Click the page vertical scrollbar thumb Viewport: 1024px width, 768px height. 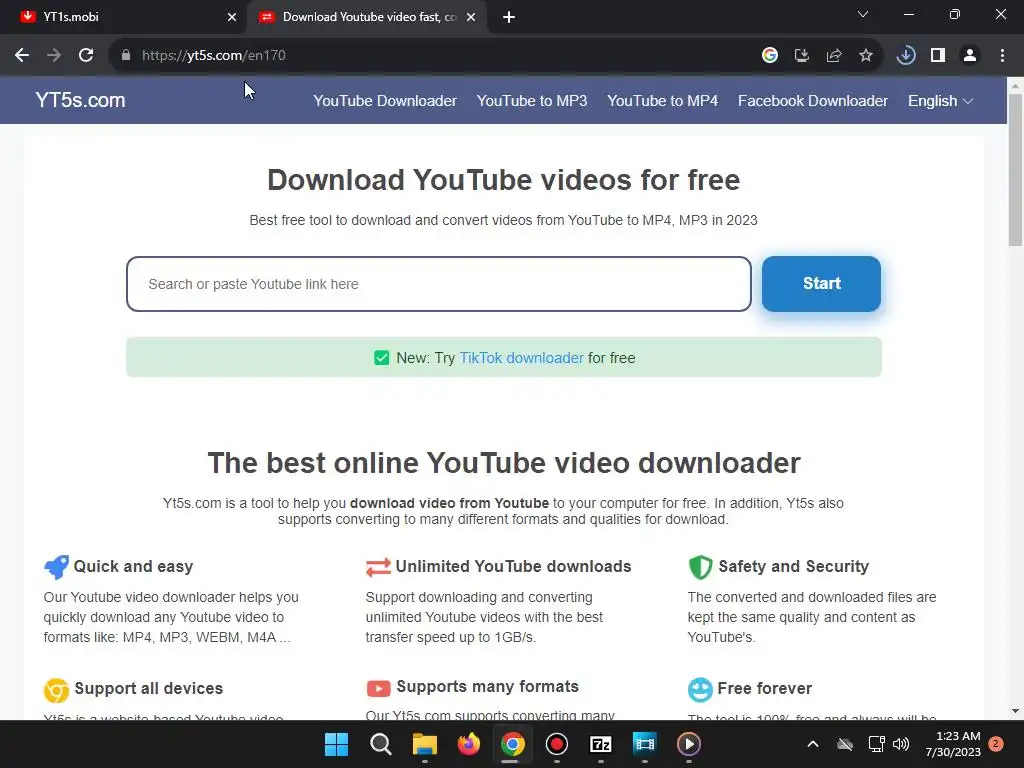coord(1015,170)
